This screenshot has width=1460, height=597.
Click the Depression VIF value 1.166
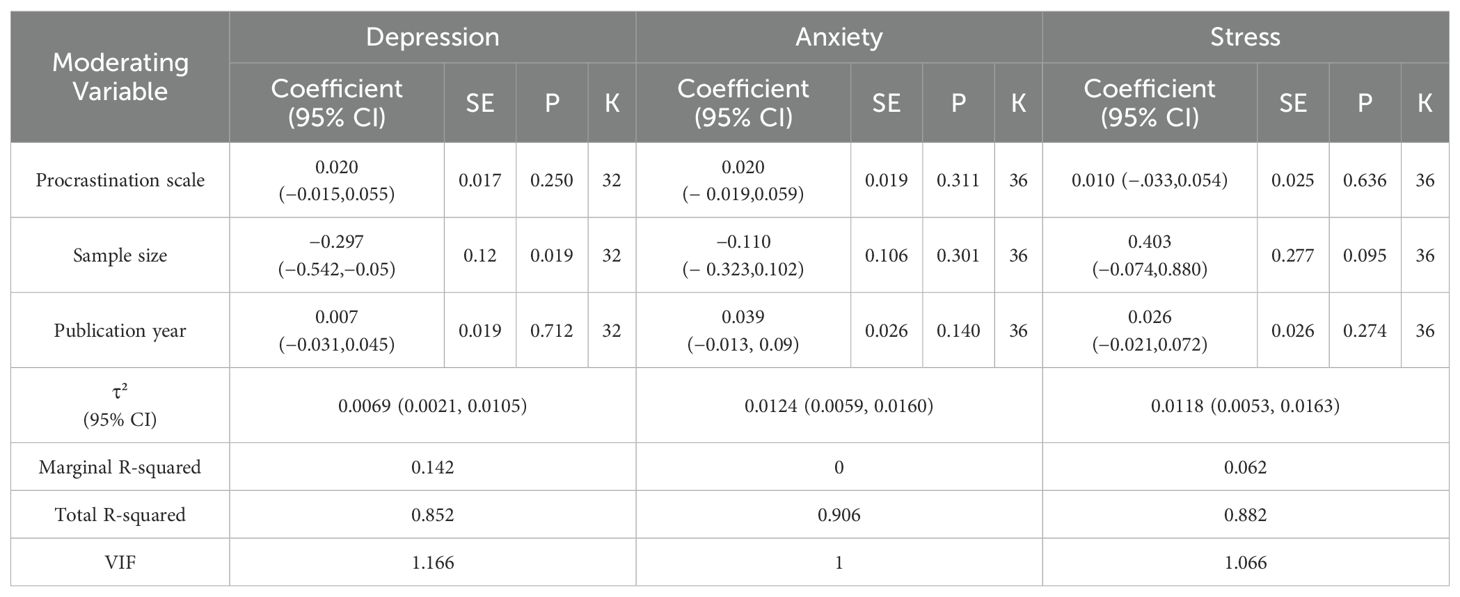(x=432, y=563)
